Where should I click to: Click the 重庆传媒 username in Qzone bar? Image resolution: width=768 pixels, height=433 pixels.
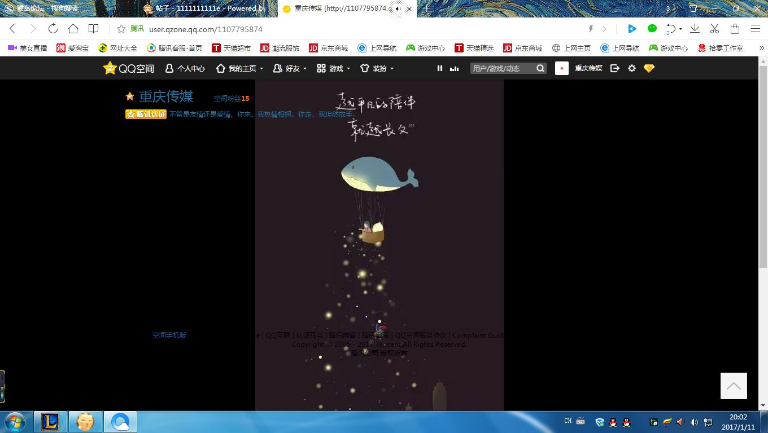tap(588, 68)
